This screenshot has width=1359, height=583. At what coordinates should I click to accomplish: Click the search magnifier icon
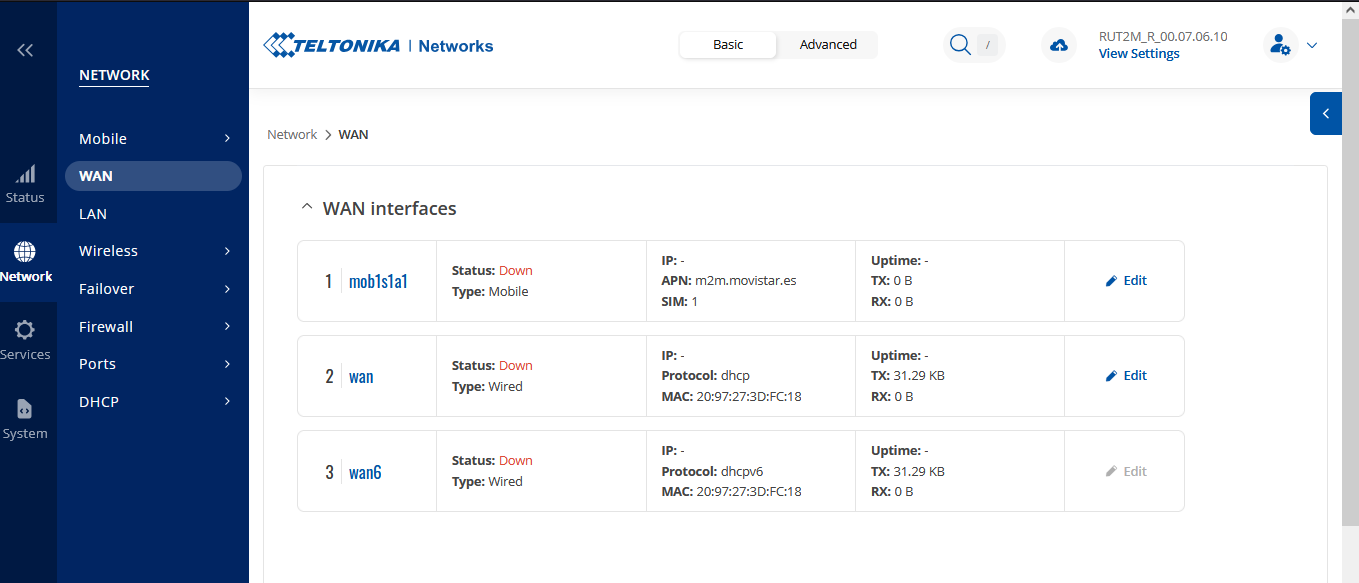coord(960,45)
